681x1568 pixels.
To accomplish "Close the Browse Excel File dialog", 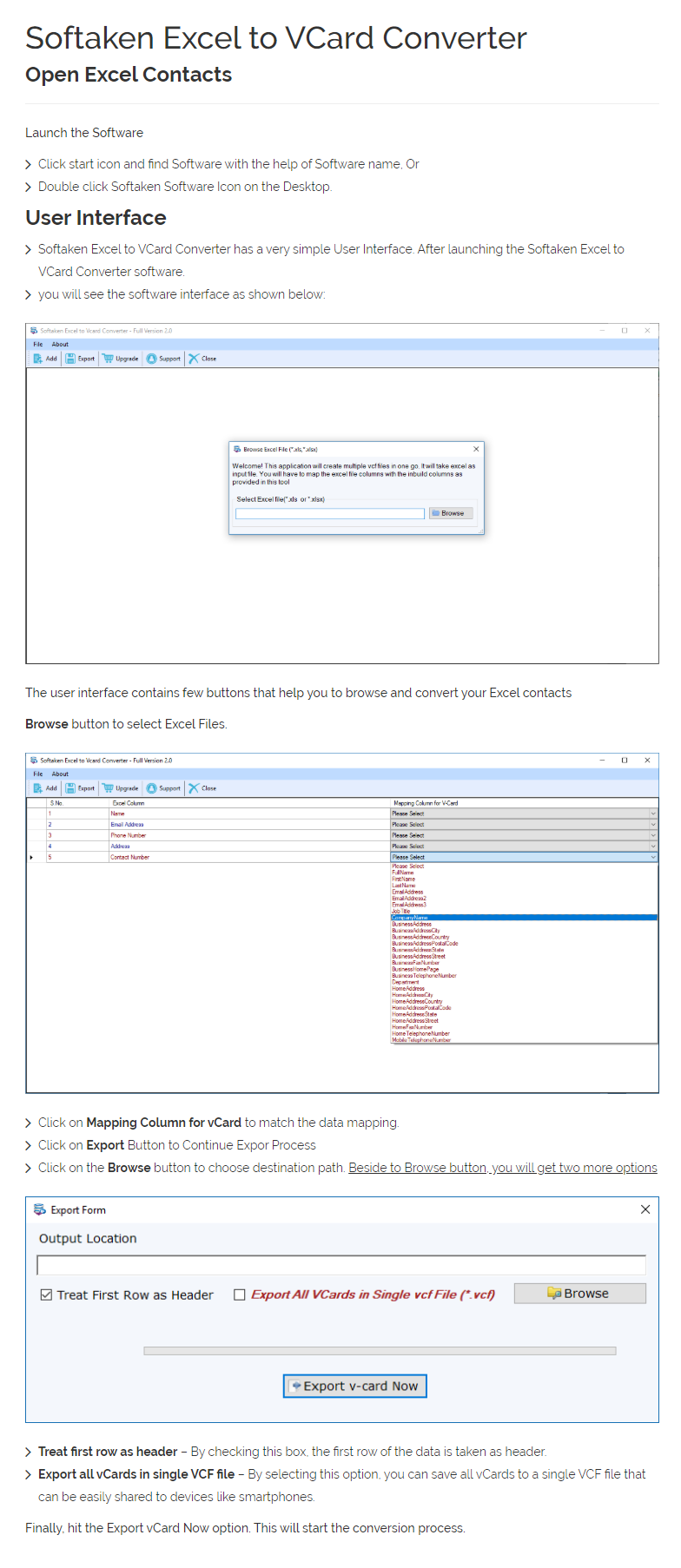I will [x=476, y=449].
